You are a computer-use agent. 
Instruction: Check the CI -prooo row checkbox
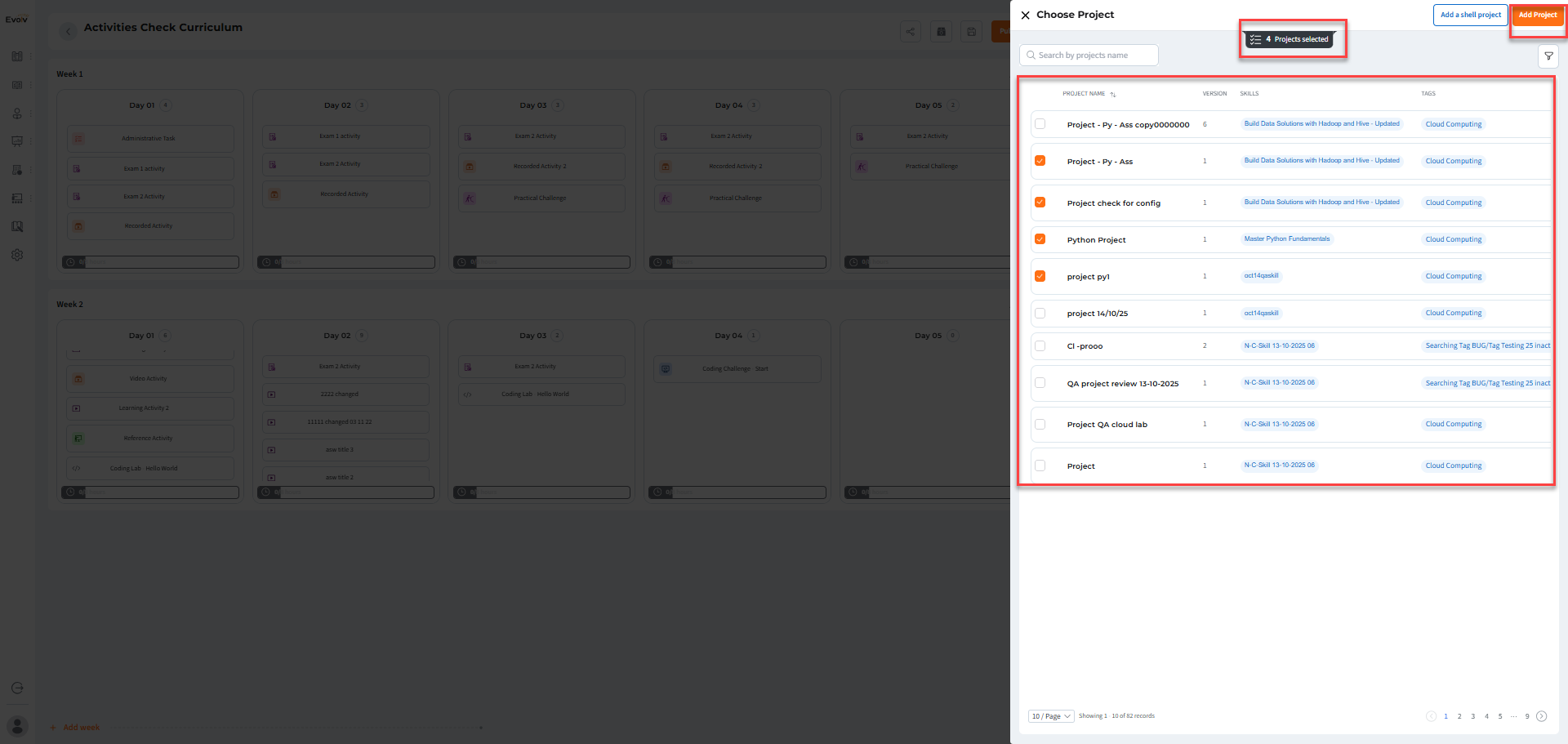[x=1040, y=345]
